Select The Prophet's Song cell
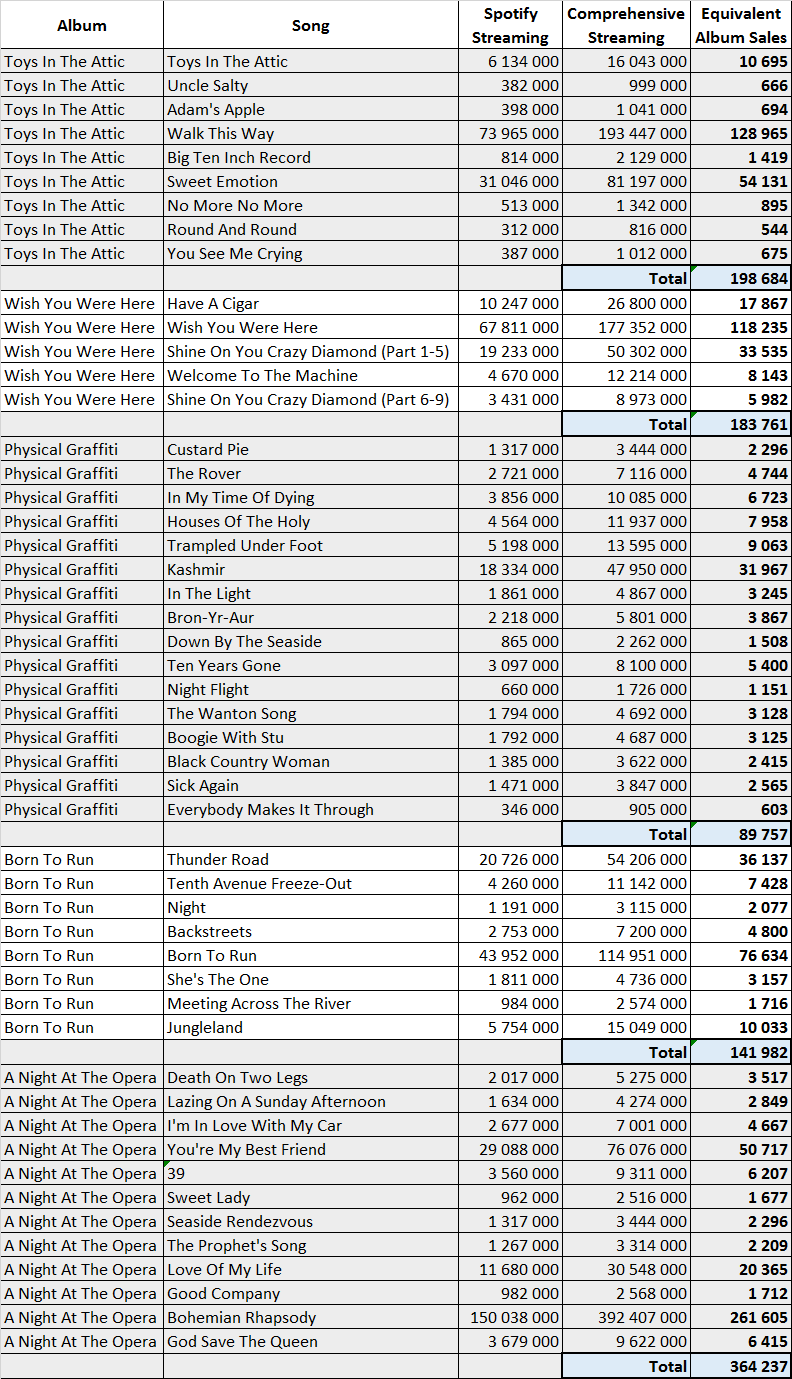This screenshot has width=792, height=1379. [x=310, y=1245]
